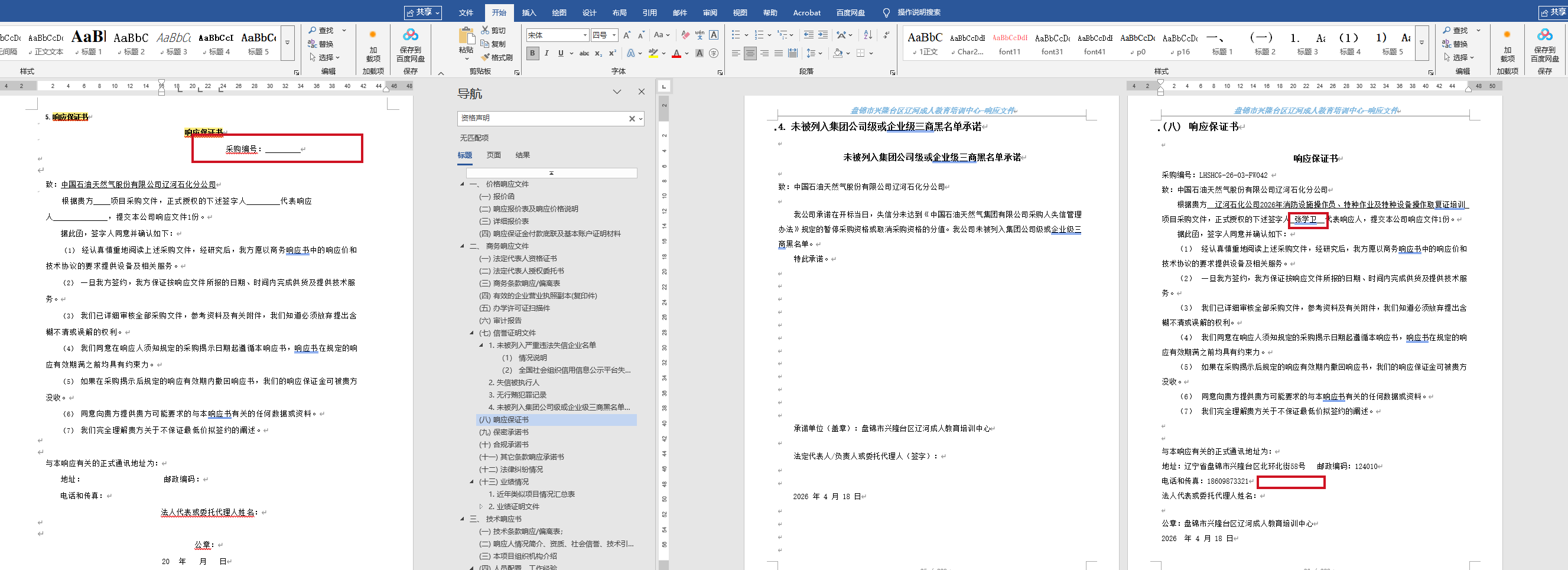Apply red font color button
The width and height of the screenshot is (1568, 570).
click(676, 54)
